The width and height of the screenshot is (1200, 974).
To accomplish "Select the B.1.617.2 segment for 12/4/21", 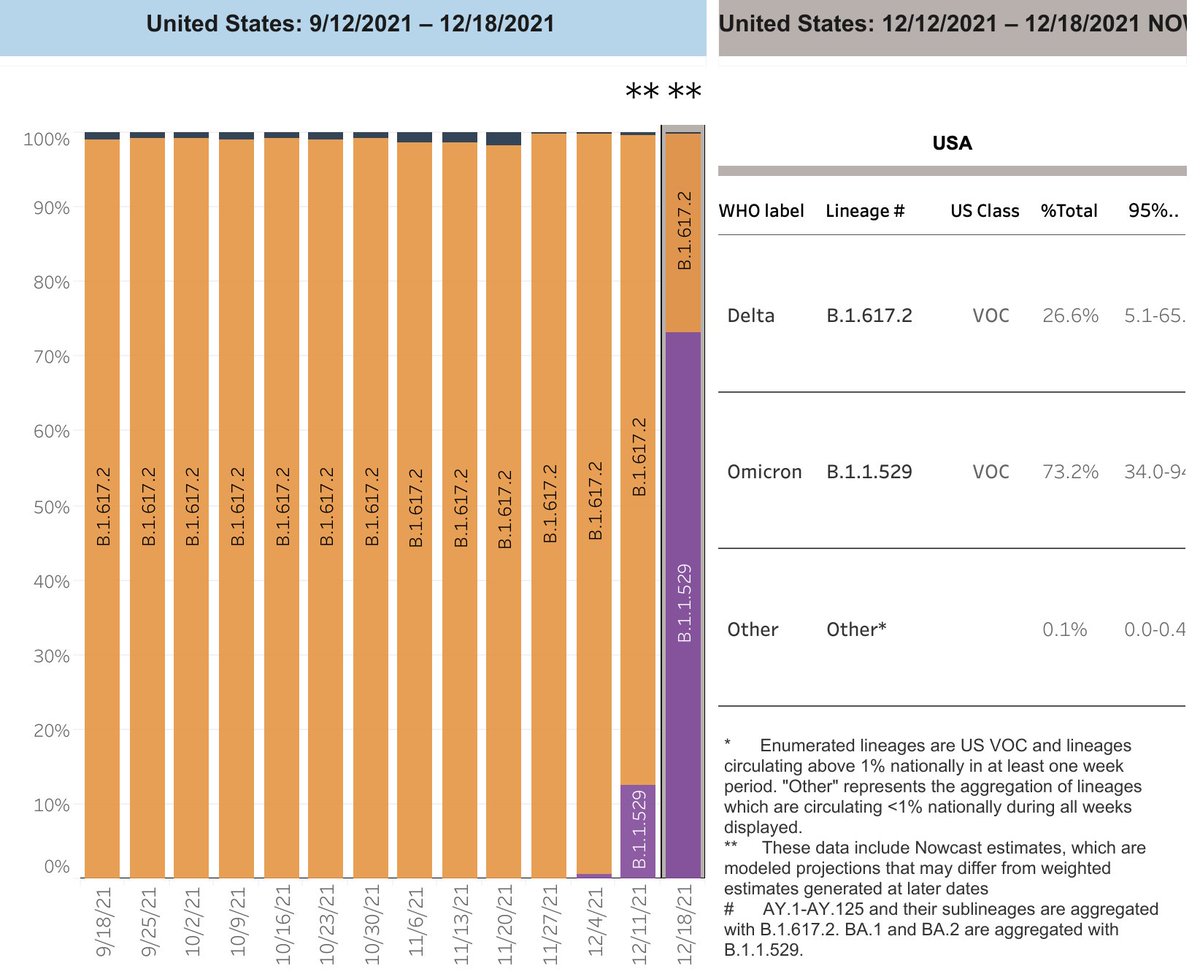I will 596,500.
